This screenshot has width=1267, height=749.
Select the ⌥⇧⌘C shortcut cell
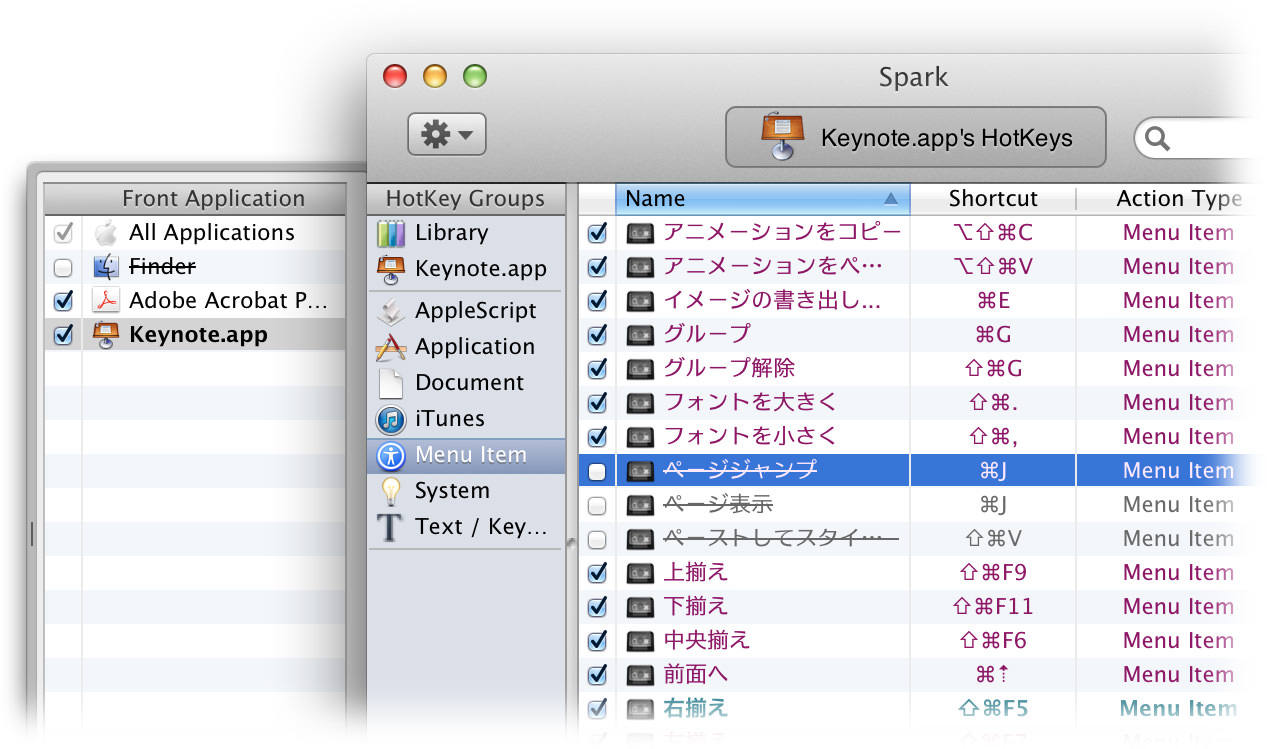pyautogui.click(x=993, y=233)
